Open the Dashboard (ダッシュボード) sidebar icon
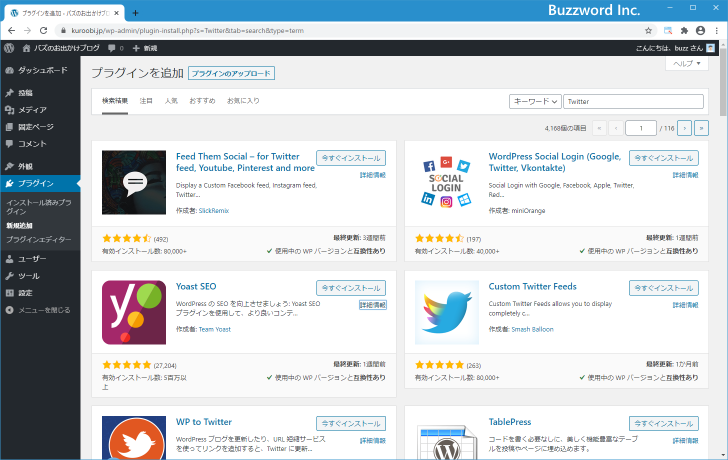728x460 pixels. coord(10,70)
